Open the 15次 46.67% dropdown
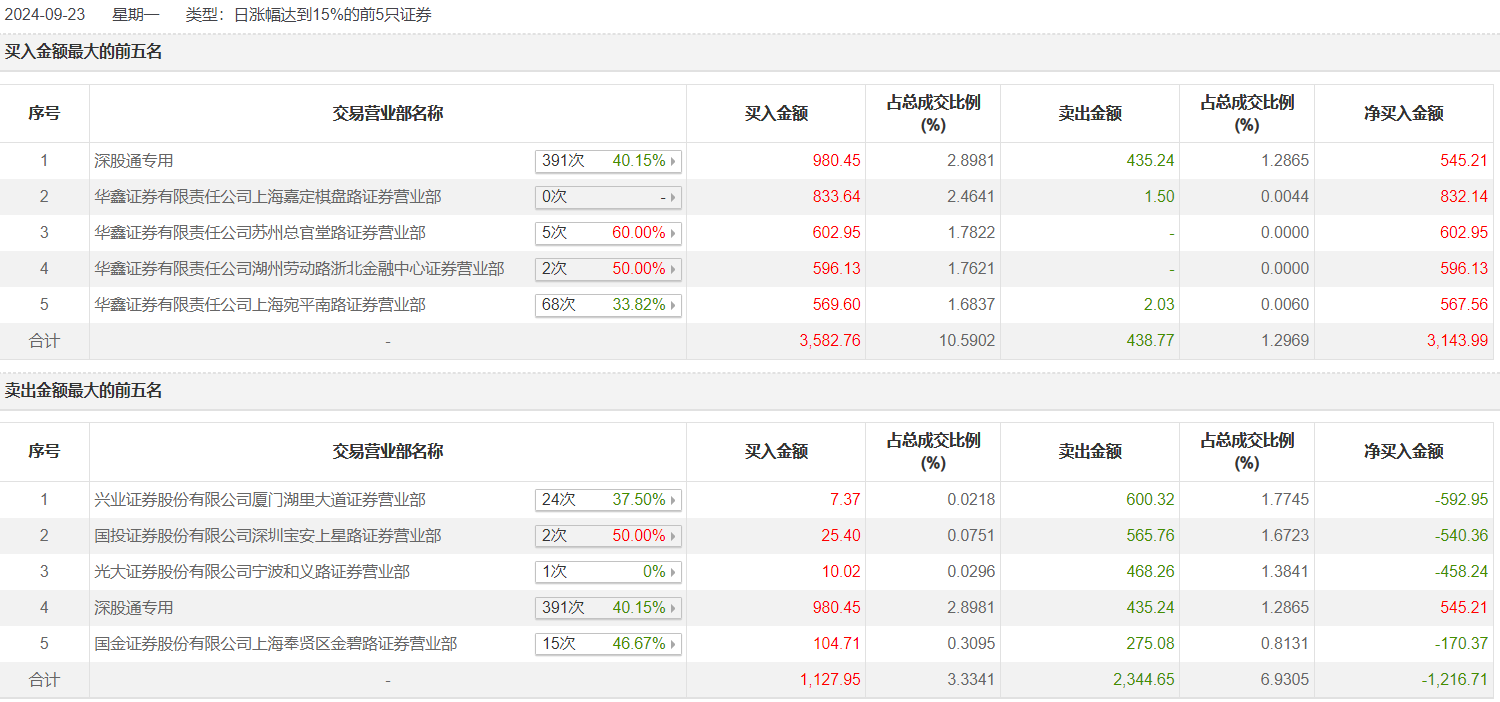1500x702 pixels. point(608,644)
